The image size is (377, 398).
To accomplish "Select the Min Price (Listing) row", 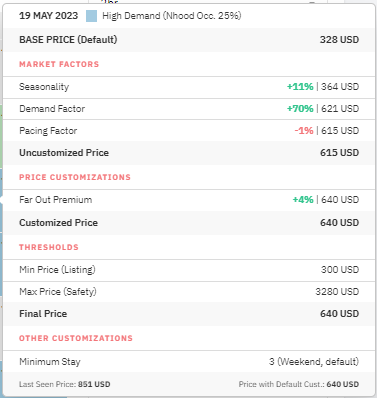I will pos(189,270).
